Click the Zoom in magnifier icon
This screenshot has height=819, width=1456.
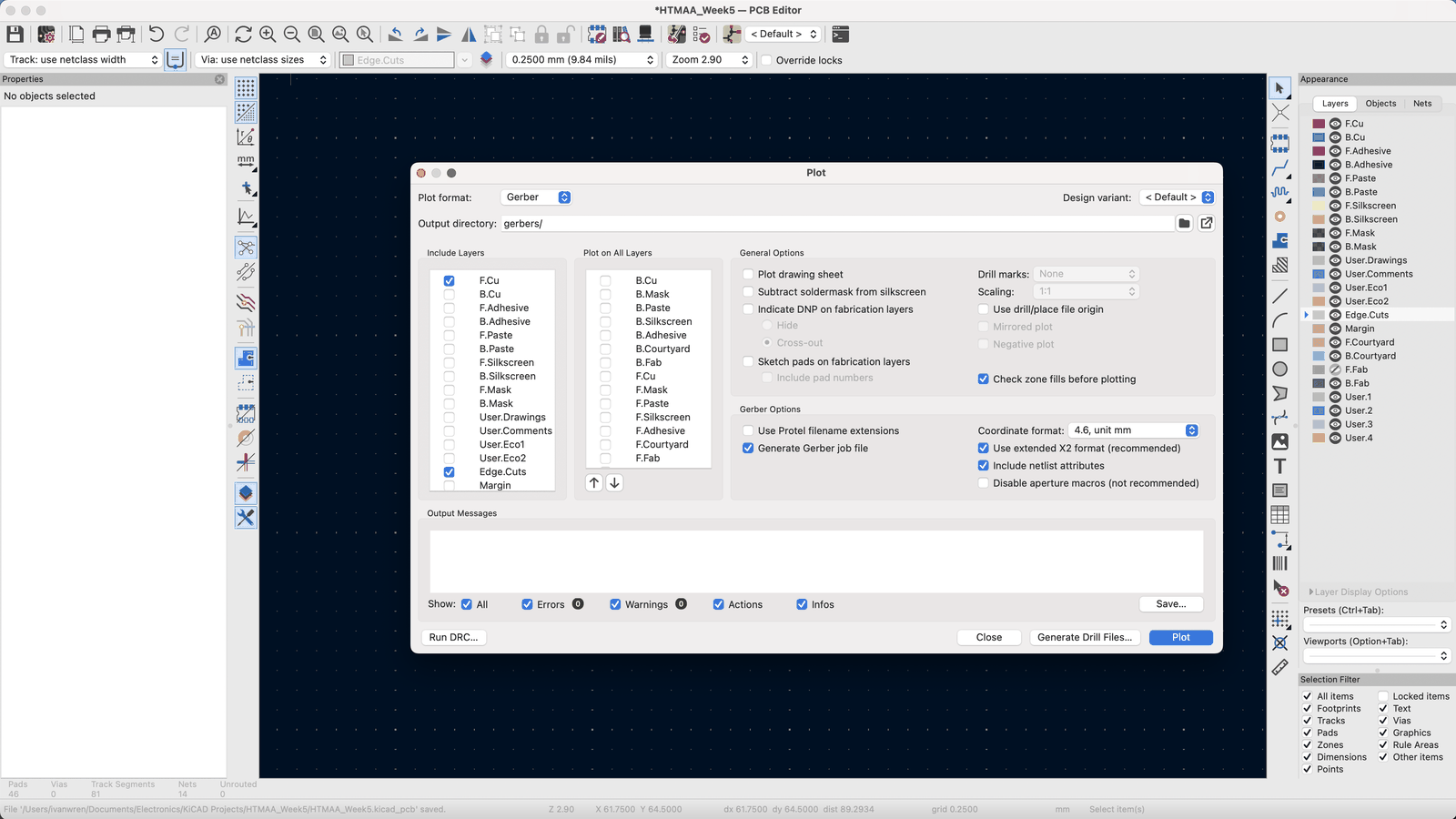point(268,35)
